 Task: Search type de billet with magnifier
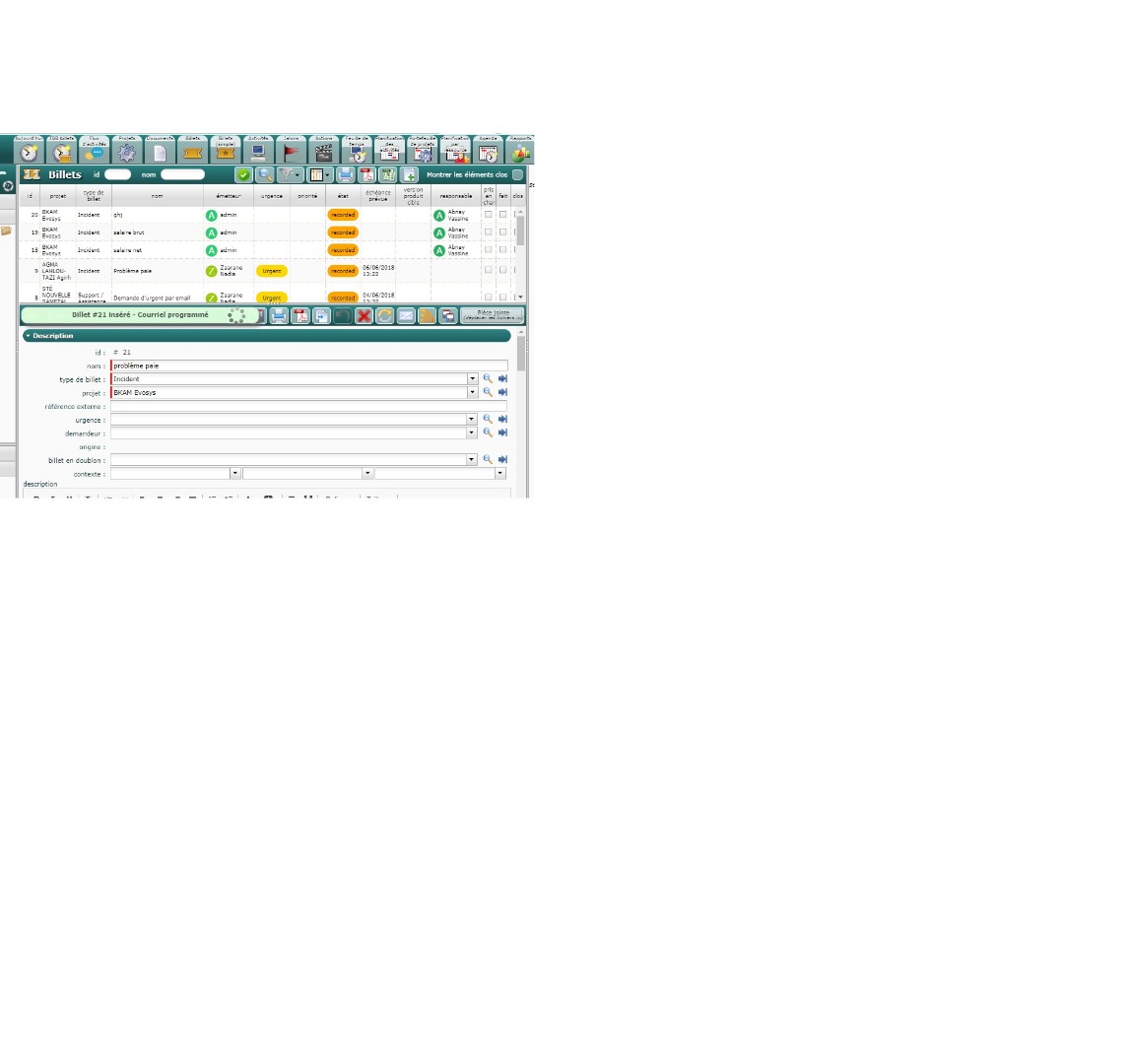(488, 378)
